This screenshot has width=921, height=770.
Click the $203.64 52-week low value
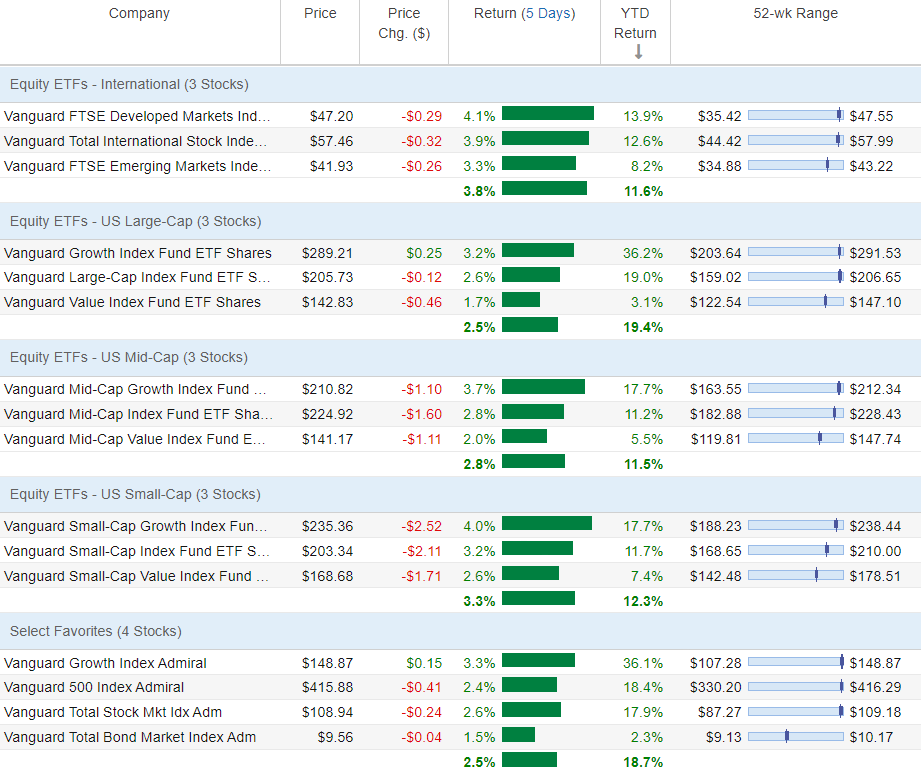[x=715, y=253]
